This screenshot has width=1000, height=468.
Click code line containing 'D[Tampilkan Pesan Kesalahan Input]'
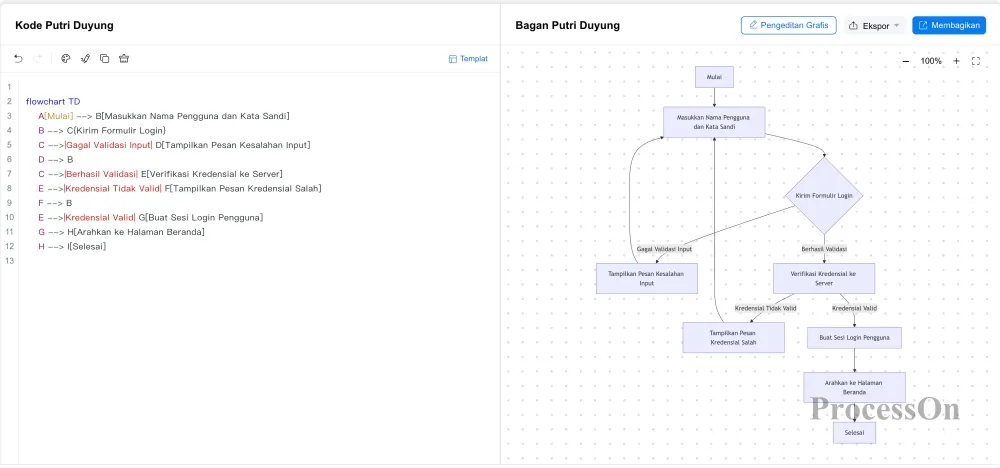[174, 145]
